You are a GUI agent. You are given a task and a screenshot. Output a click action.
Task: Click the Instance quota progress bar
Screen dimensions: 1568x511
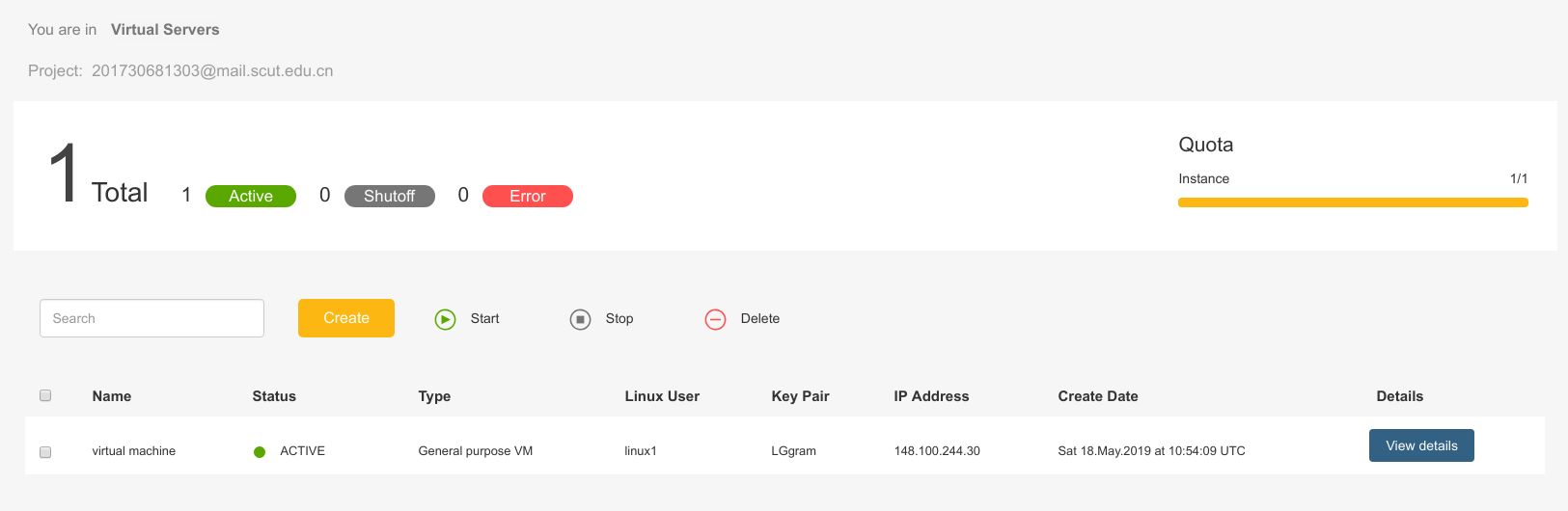click(x=1353, y=202)
